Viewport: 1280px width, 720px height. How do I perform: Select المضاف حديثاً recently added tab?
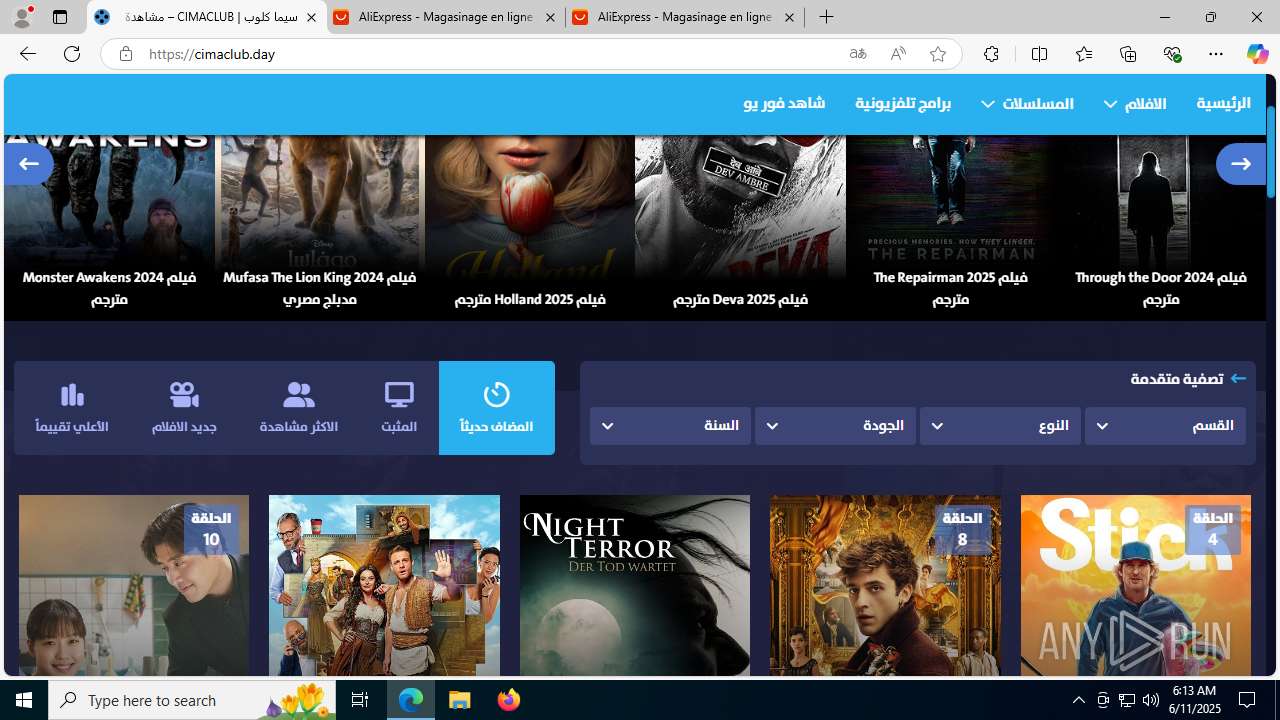(x=497, y=408)
